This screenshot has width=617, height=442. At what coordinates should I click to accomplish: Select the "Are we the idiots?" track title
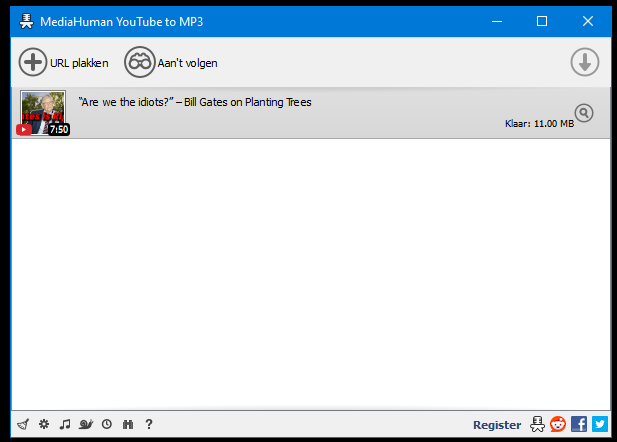click(195, 102)
